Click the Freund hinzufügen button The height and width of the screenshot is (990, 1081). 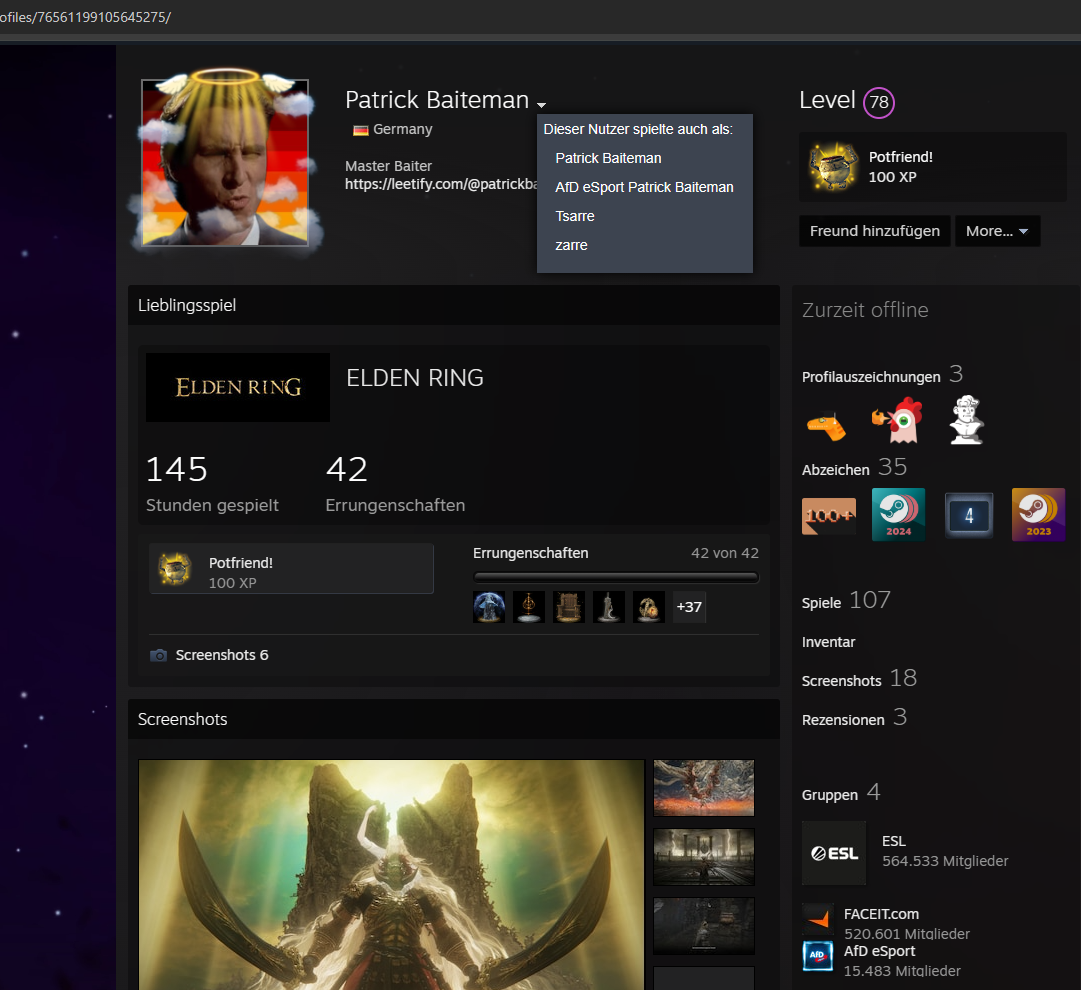(874, 231)
